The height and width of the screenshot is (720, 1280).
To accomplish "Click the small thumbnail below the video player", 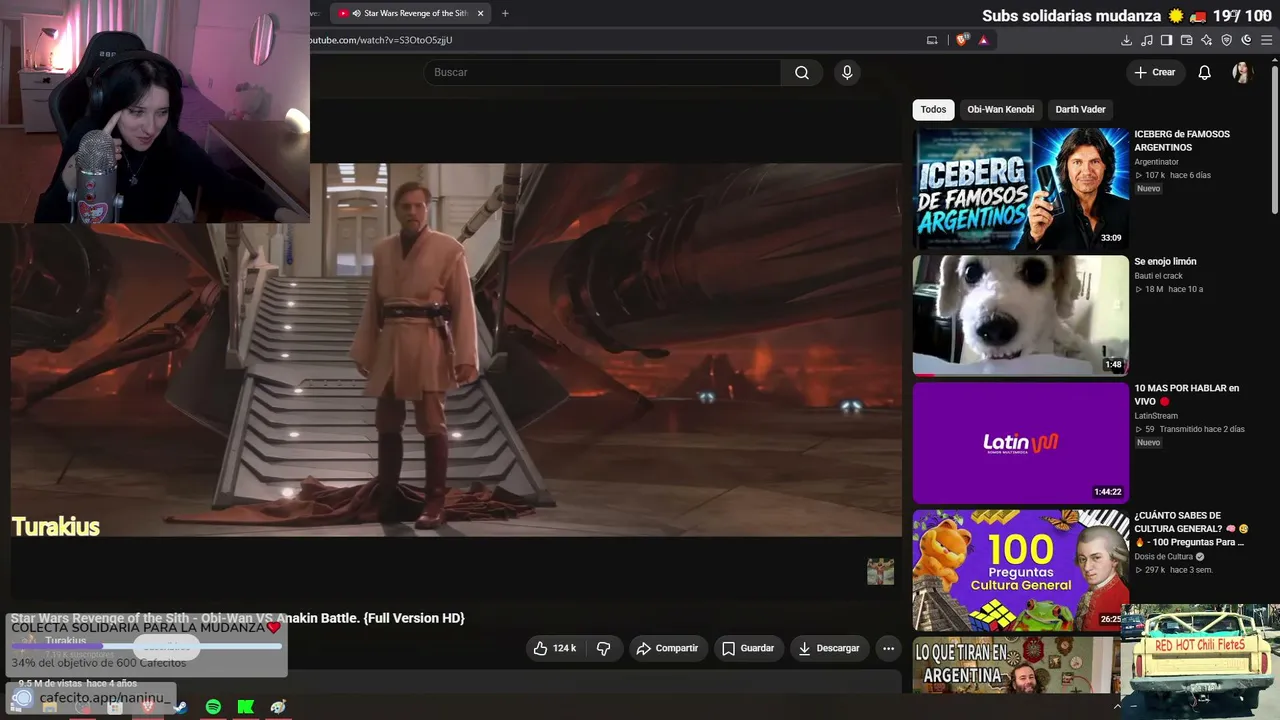I will click(880, 572).
